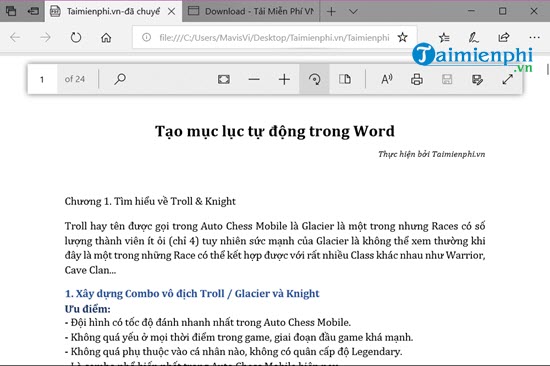This screenshot has width=550, height=366.
Task: Open the tabs you've set aside icon
Action: pos(11,11)
